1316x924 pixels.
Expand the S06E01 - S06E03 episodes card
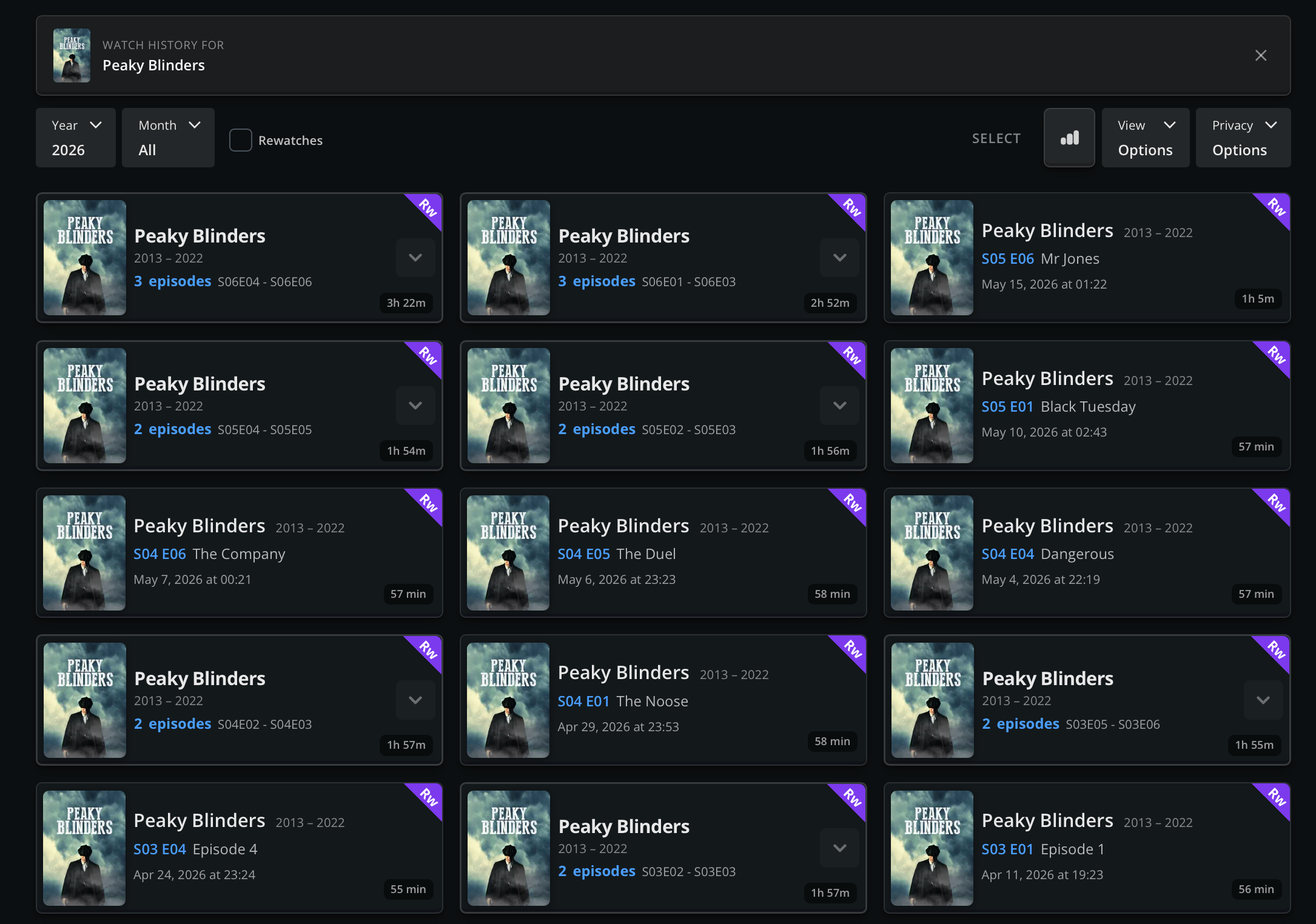pyautogui.click(x=839, y=258)
